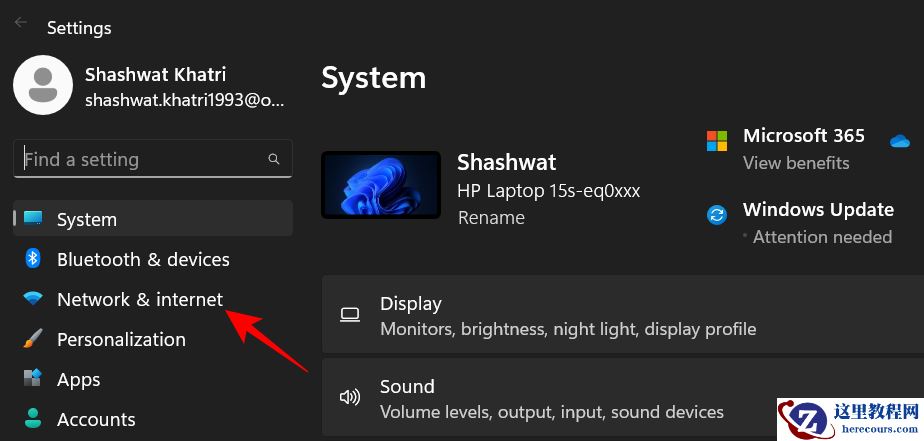Click the back arrow in Settings header

point(20,22)
